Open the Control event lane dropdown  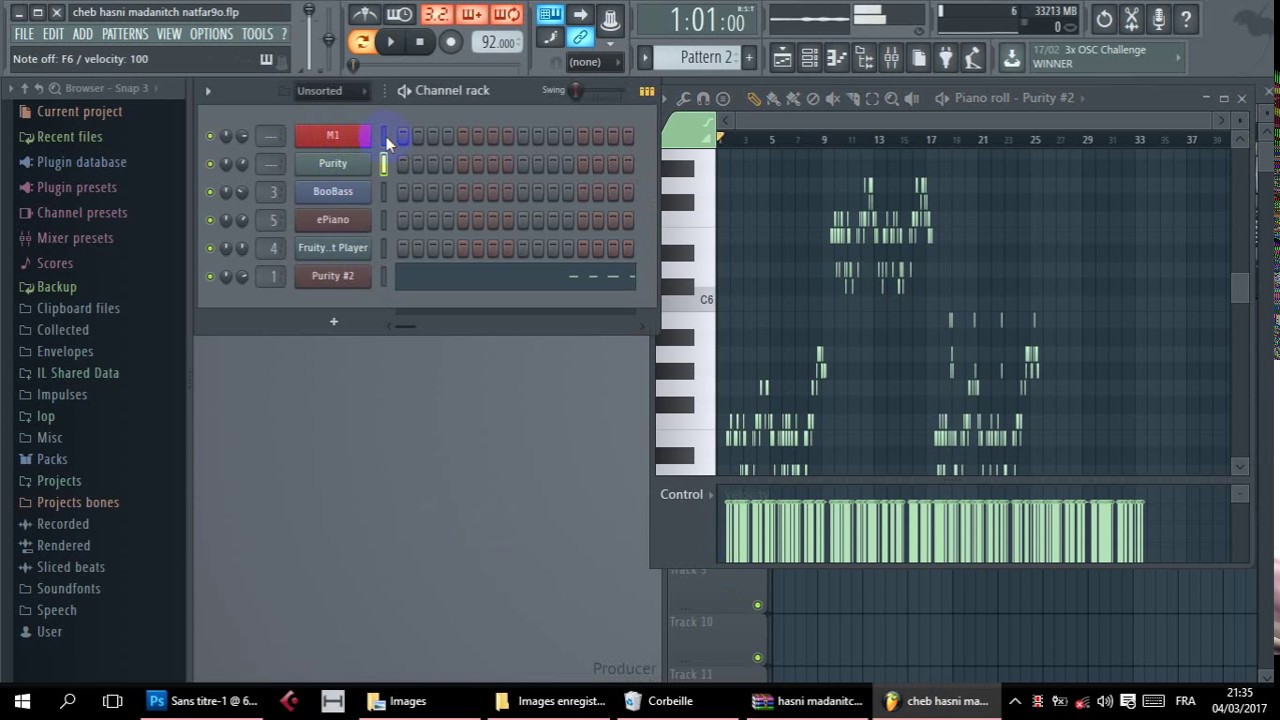pyautogui.click(x=688, y=494)
